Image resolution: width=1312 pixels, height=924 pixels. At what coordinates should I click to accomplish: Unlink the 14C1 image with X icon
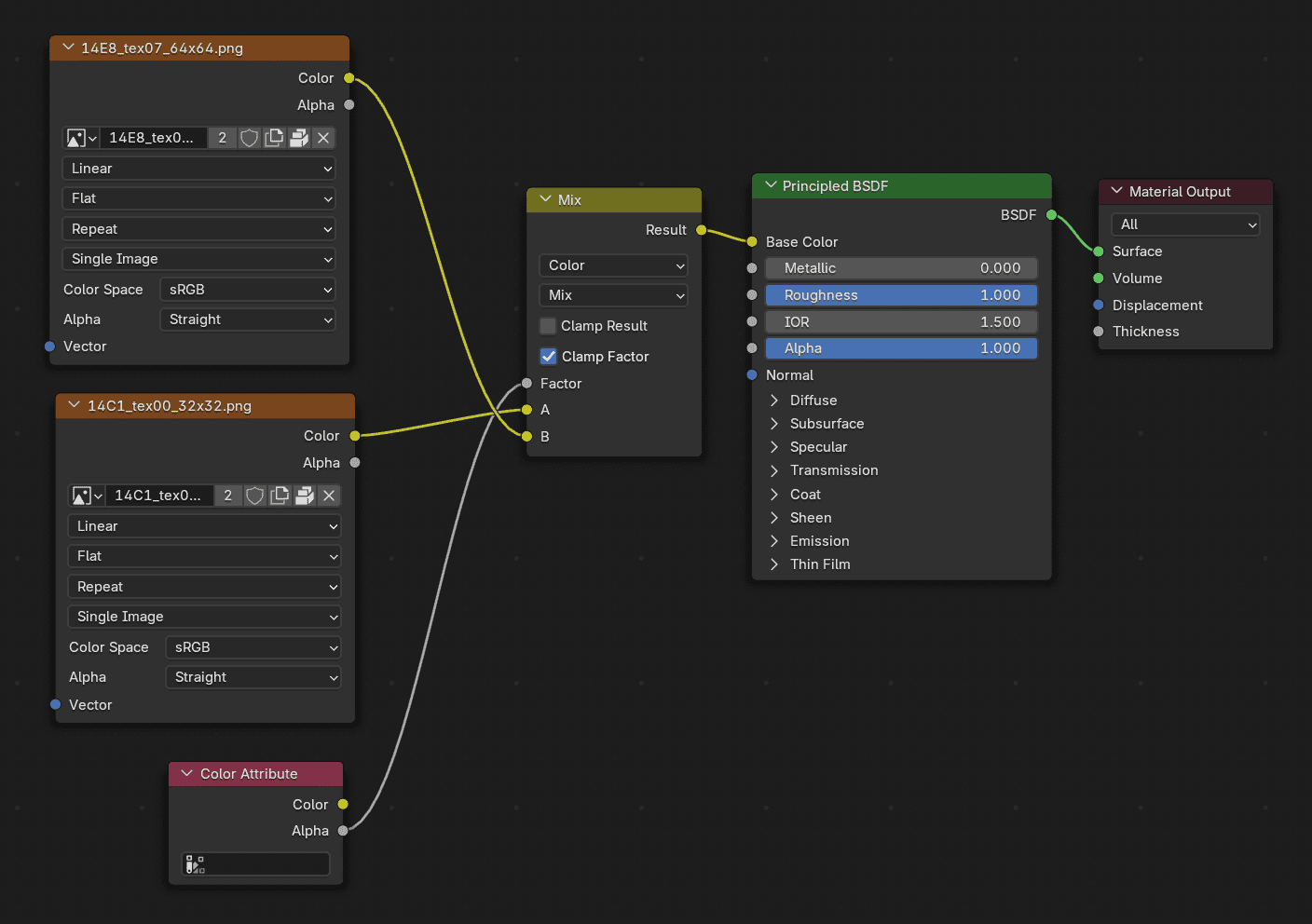pyautogui.click(x=329, y=496)
